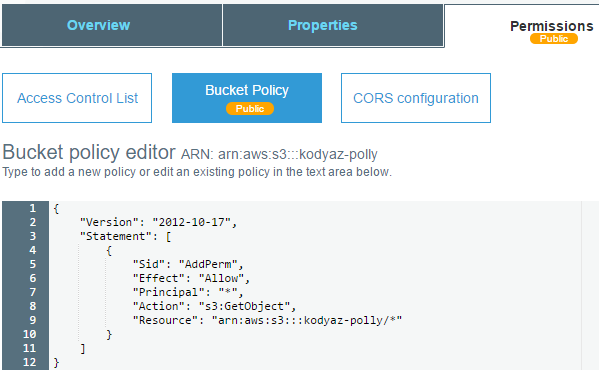Click the 'Type to add a new policy' instruction text
This screenshot has height=370, width=599.
click(197, 172)
